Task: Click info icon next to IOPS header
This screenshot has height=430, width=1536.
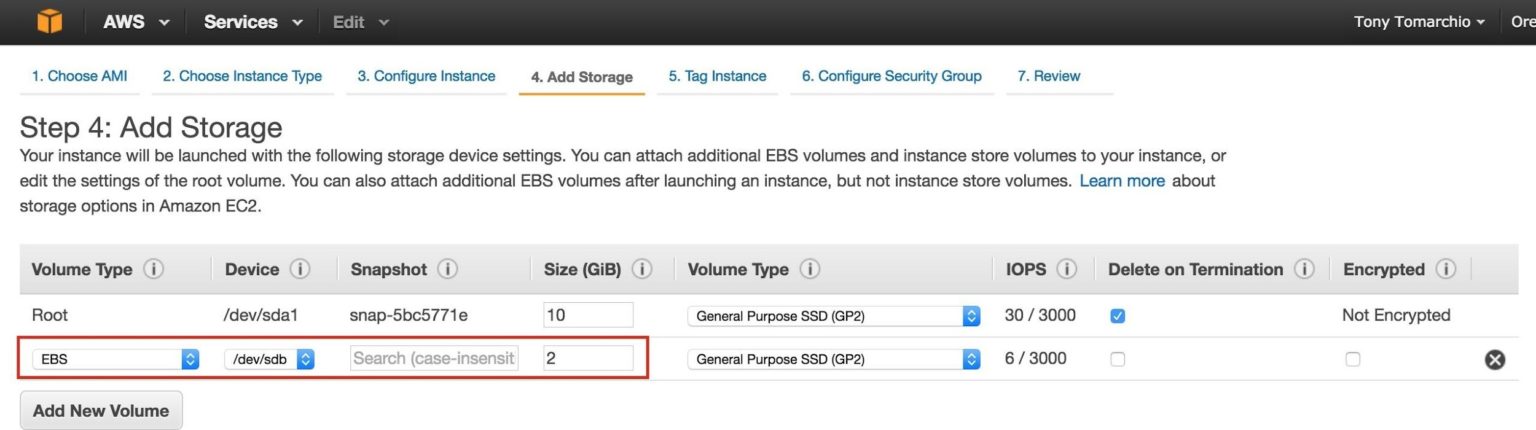Action: pos(1067,270)
